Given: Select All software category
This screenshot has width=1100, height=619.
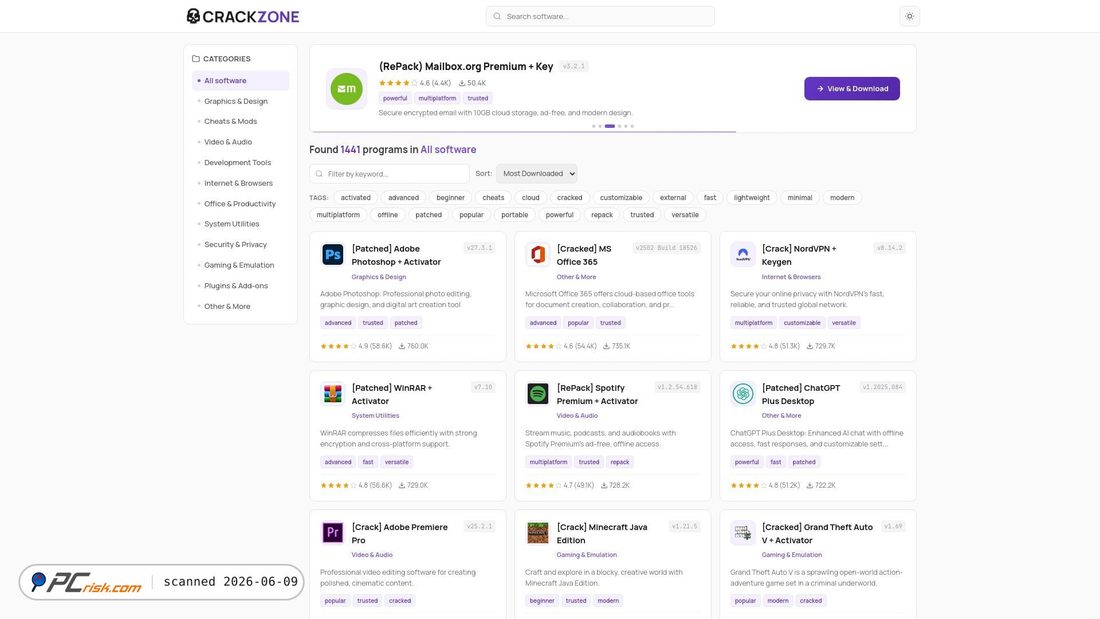Looking at the screenshot, I should click(x=241, y=81).
